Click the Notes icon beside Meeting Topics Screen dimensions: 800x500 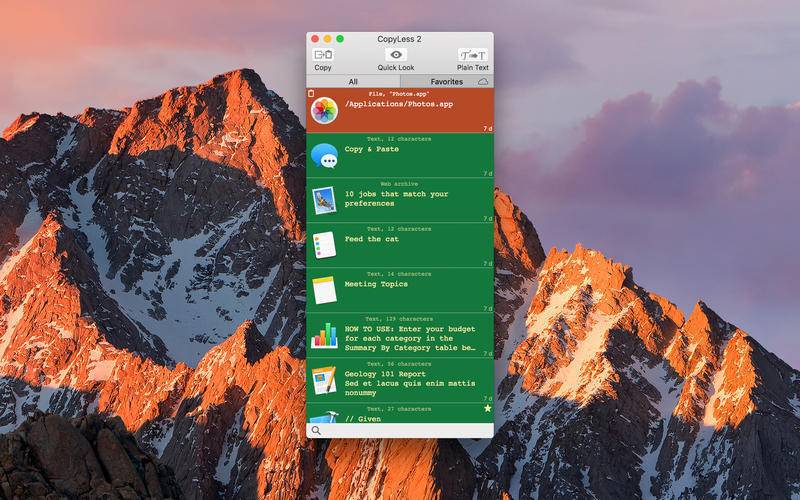pos(324,290)
